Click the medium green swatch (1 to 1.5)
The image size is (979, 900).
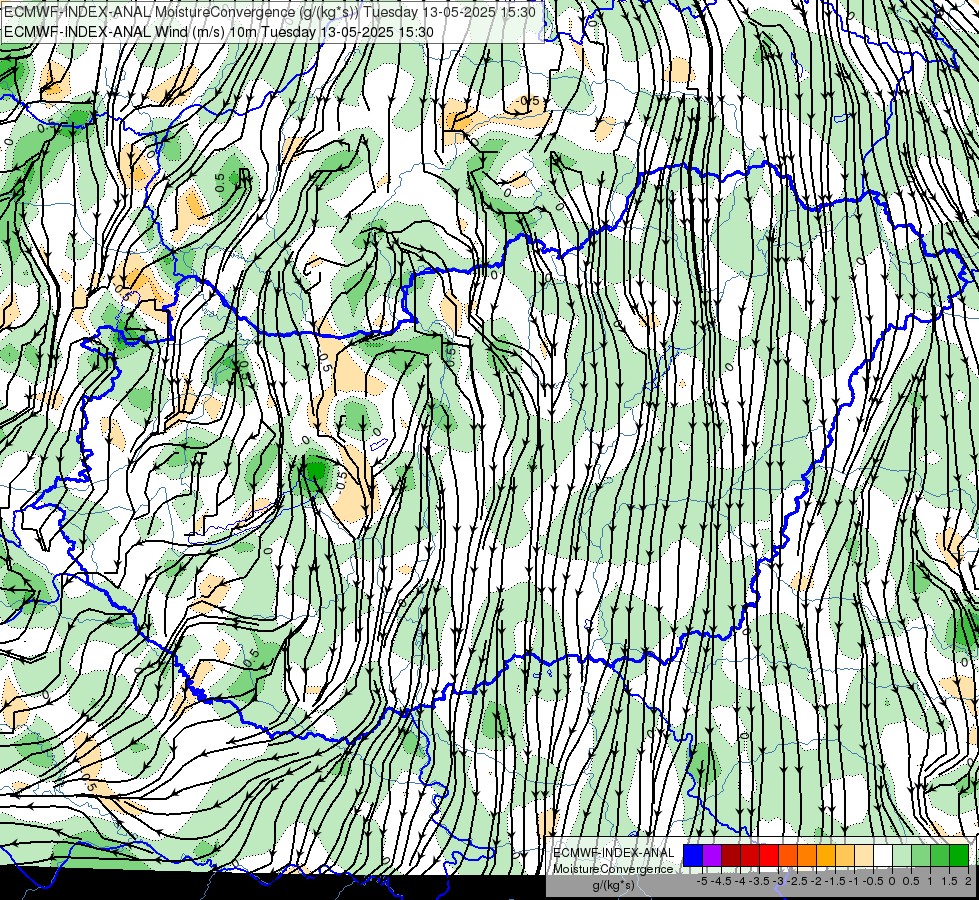tap(940, 855)
